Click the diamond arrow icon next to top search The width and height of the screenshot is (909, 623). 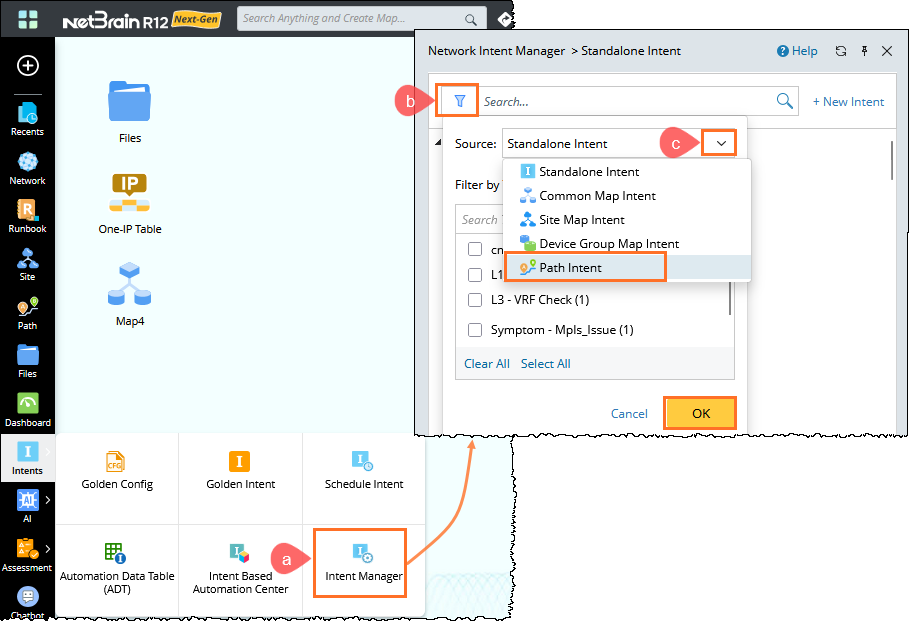[x=504, y=19]
